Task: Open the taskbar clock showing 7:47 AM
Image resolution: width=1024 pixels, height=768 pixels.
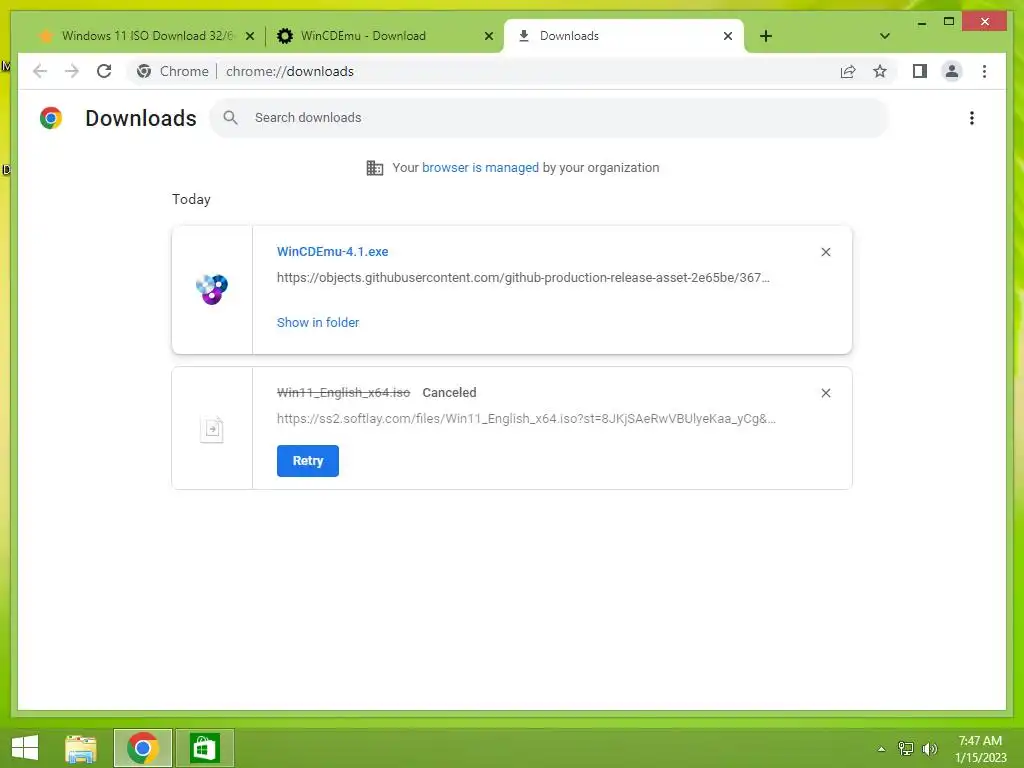Action: pyautogui.click(x=981, y=749)
